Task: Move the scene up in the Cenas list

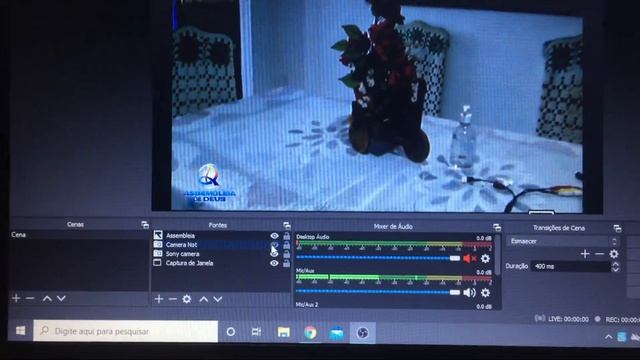Action: coord(47,299)
